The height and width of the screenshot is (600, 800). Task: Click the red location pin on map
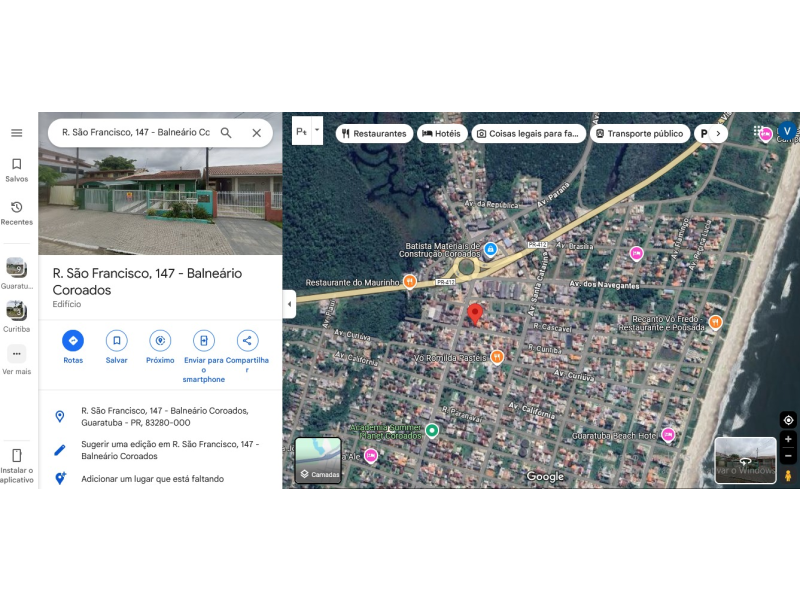pos(475,313)
